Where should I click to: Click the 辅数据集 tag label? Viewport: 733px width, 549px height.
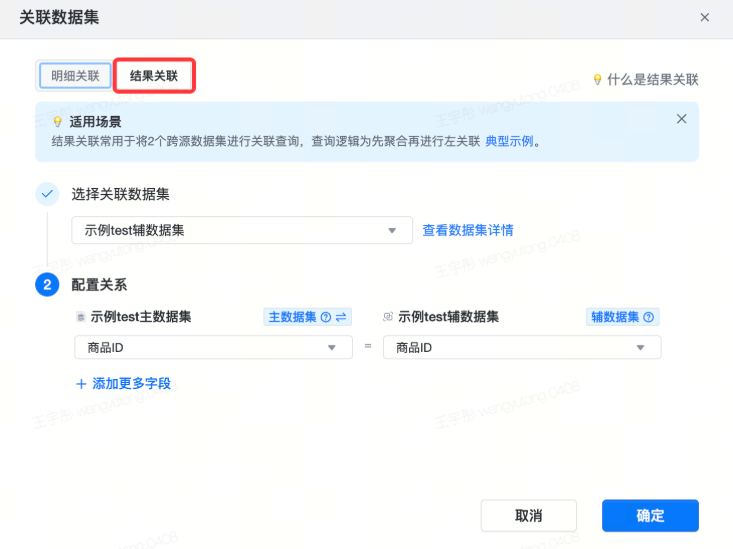tap(615, 317)
